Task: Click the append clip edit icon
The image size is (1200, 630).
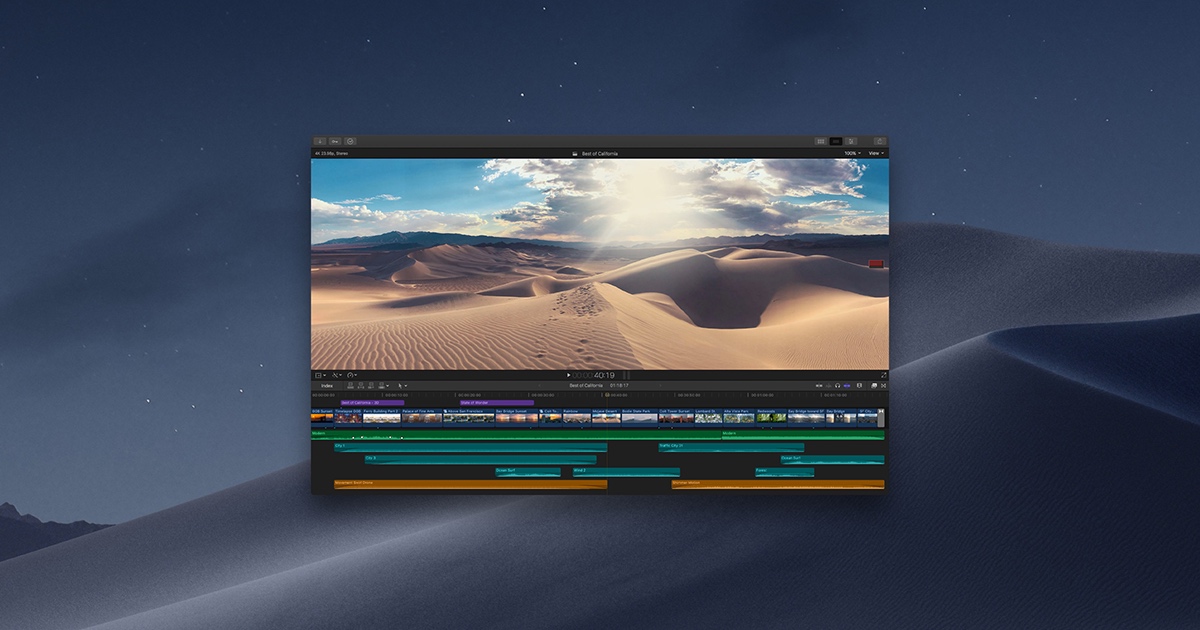Action: (371, 386)
